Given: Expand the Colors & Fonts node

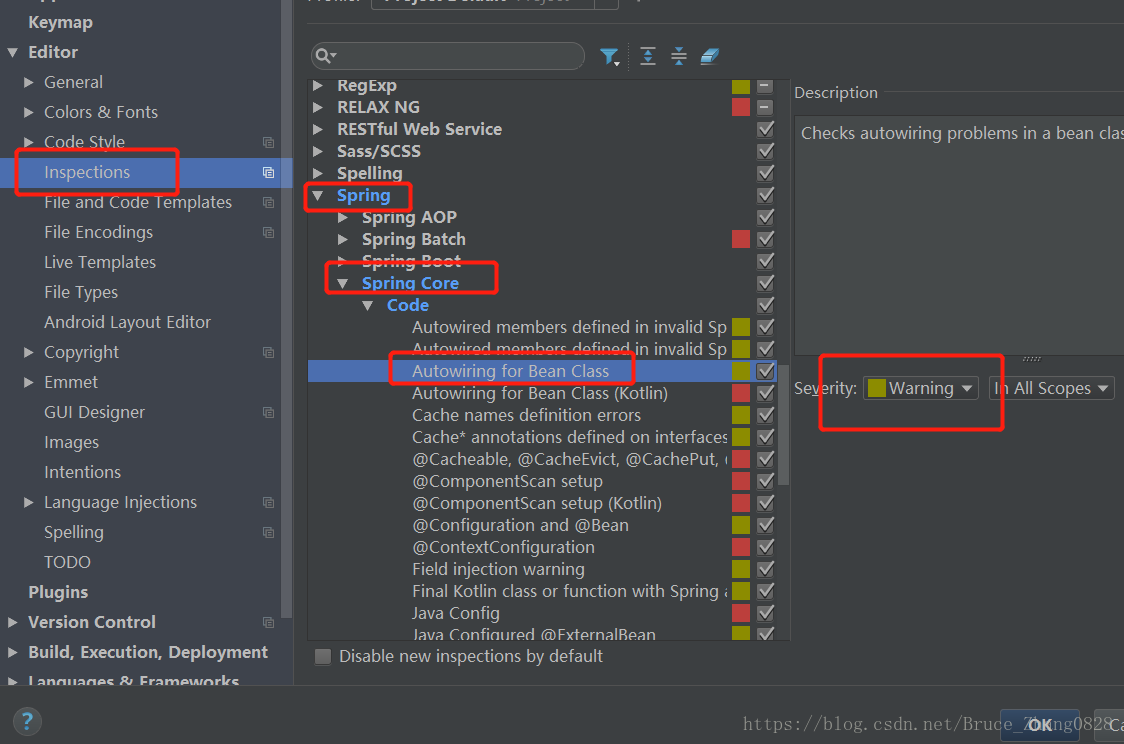Looking at the screenshot, I should point(29,113).
